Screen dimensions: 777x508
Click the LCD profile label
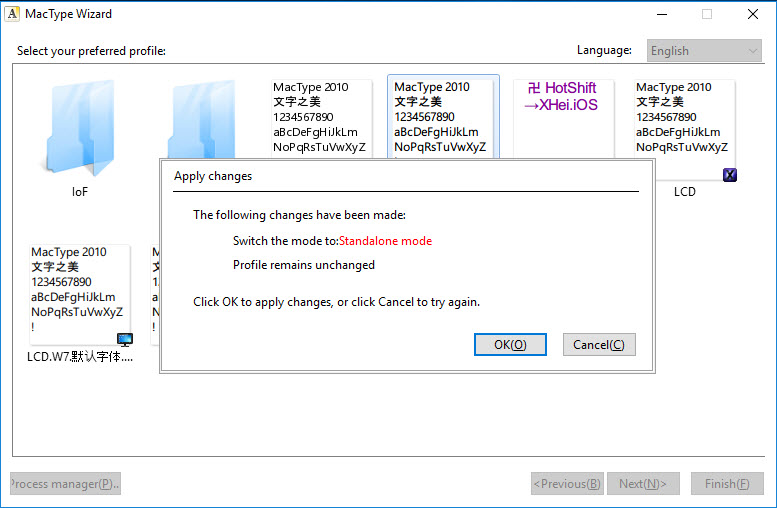684,192
